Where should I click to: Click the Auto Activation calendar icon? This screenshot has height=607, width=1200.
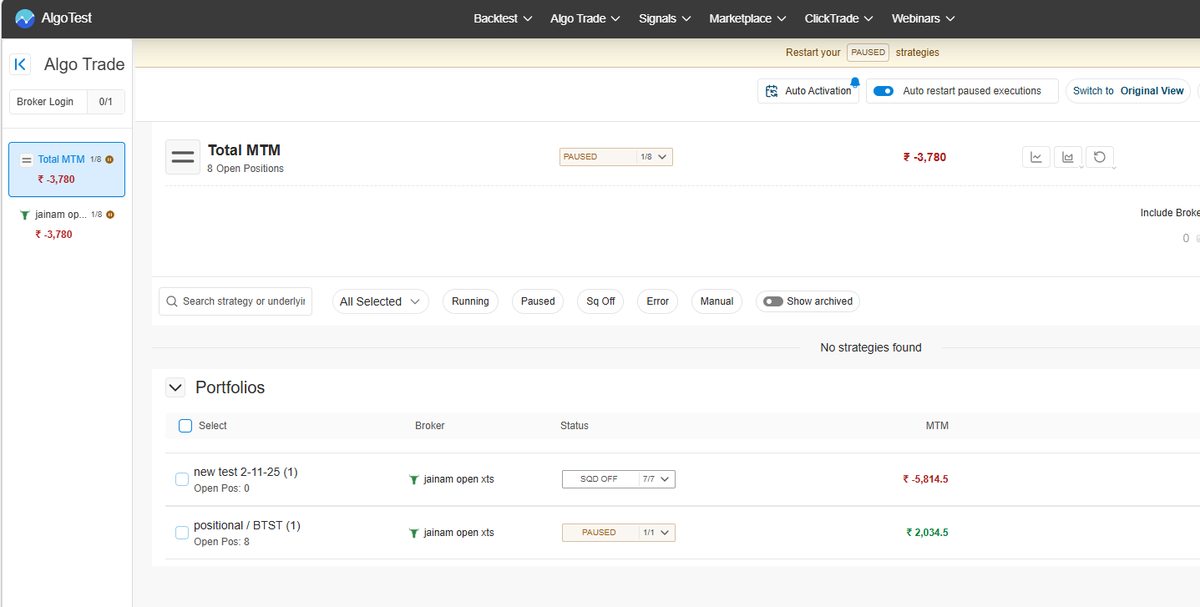click(x=771, y=91)
